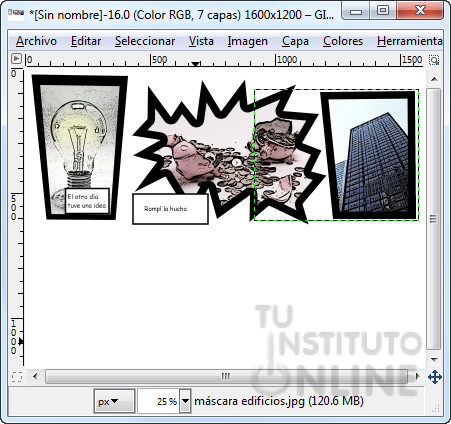451x424 pixels.
Task: Open the px units dropdown
Action: pos(114,401)
